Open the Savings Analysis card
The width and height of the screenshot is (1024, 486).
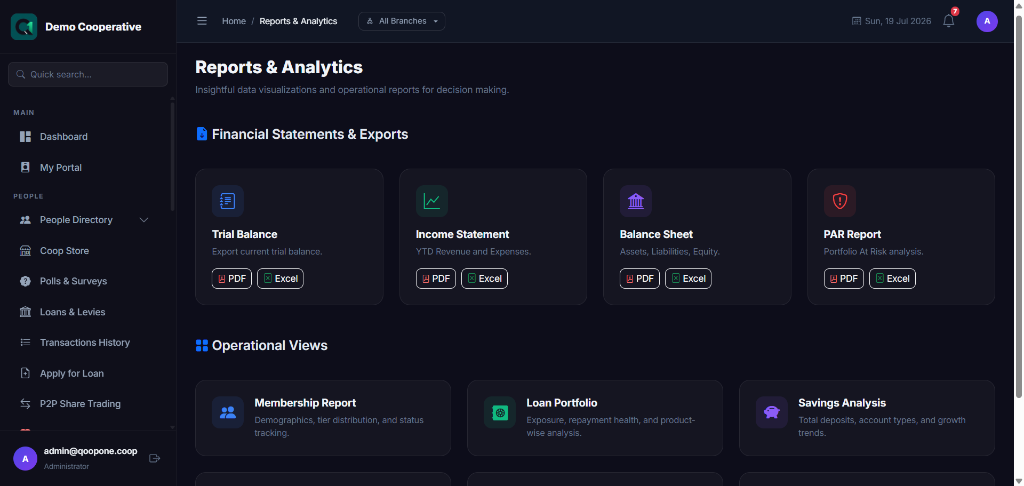867,418
